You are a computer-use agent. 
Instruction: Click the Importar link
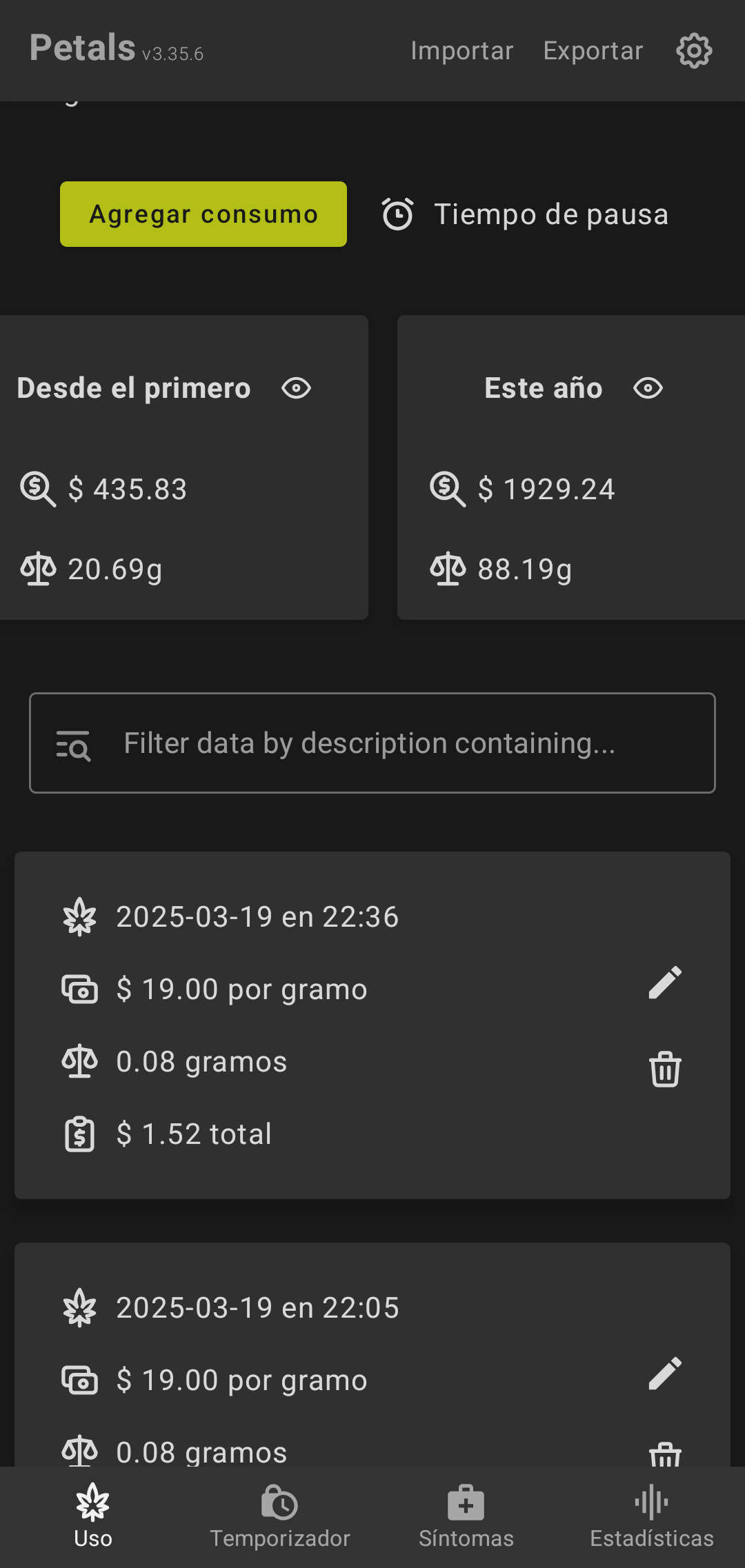pyautogui.click(x=461, y=51)
